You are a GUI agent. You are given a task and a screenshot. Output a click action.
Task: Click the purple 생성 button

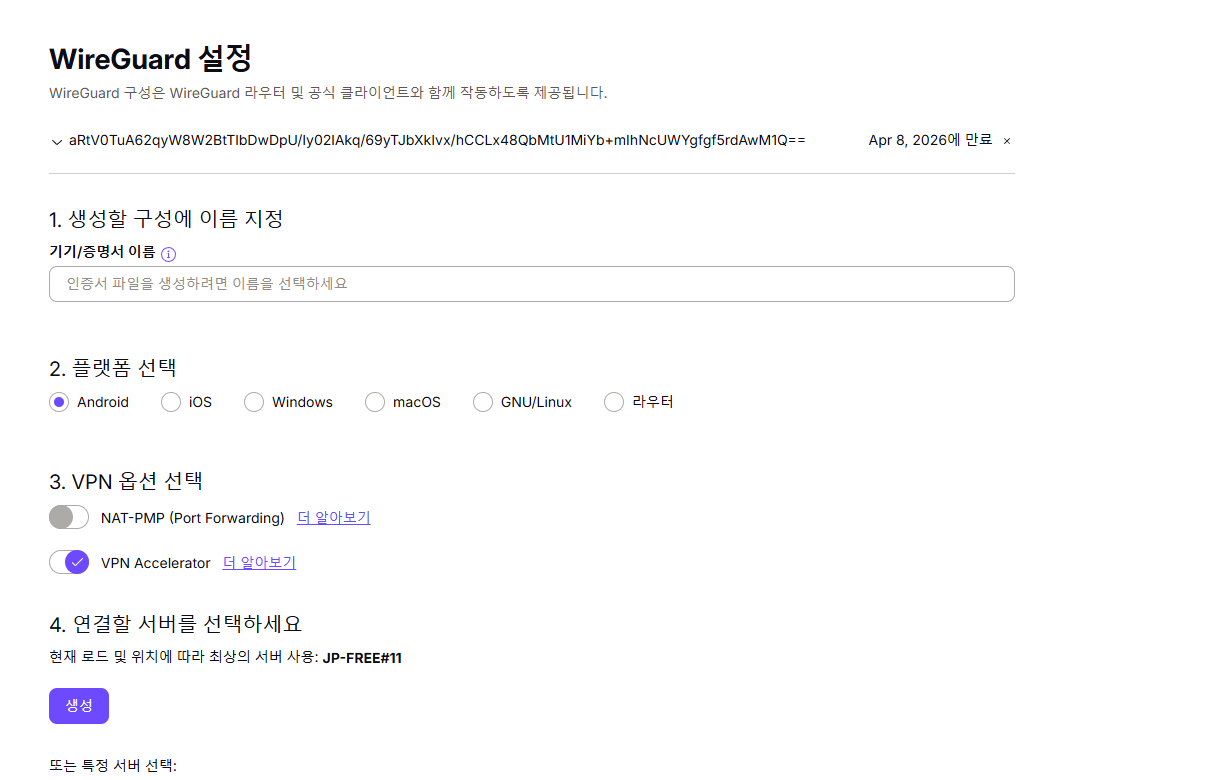[x=79, y=705]
